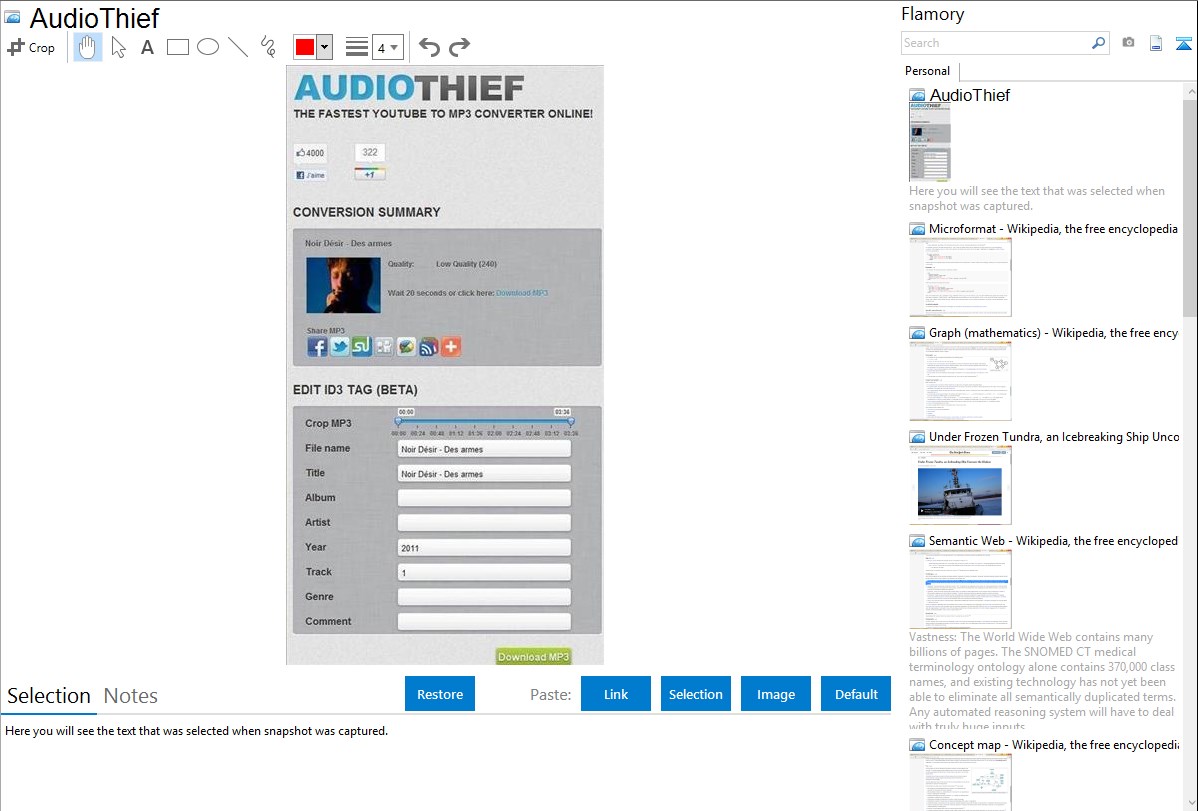Open the Selection tab

49,696
